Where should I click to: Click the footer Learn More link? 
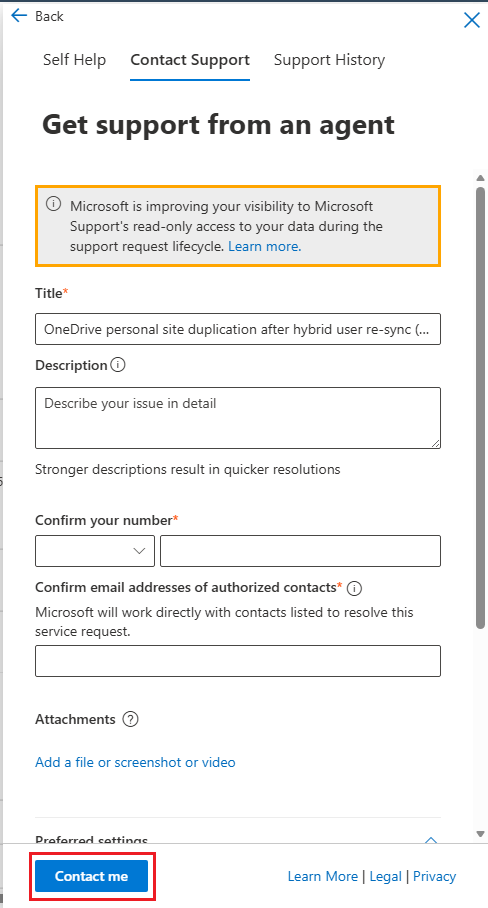pos(322,877)
